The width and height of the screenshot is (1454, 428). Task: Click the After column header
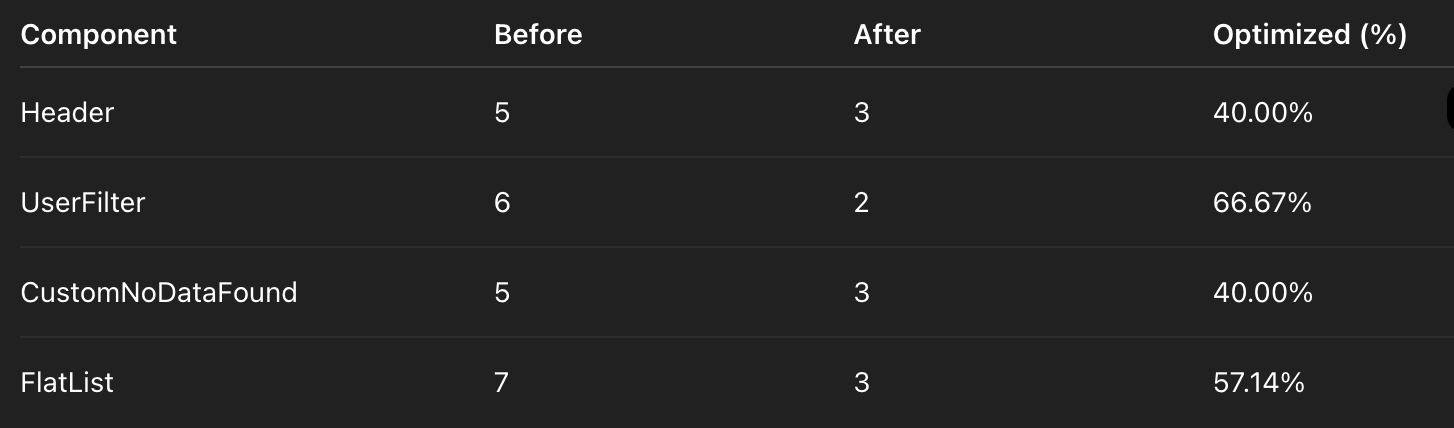tap(886, 35)
